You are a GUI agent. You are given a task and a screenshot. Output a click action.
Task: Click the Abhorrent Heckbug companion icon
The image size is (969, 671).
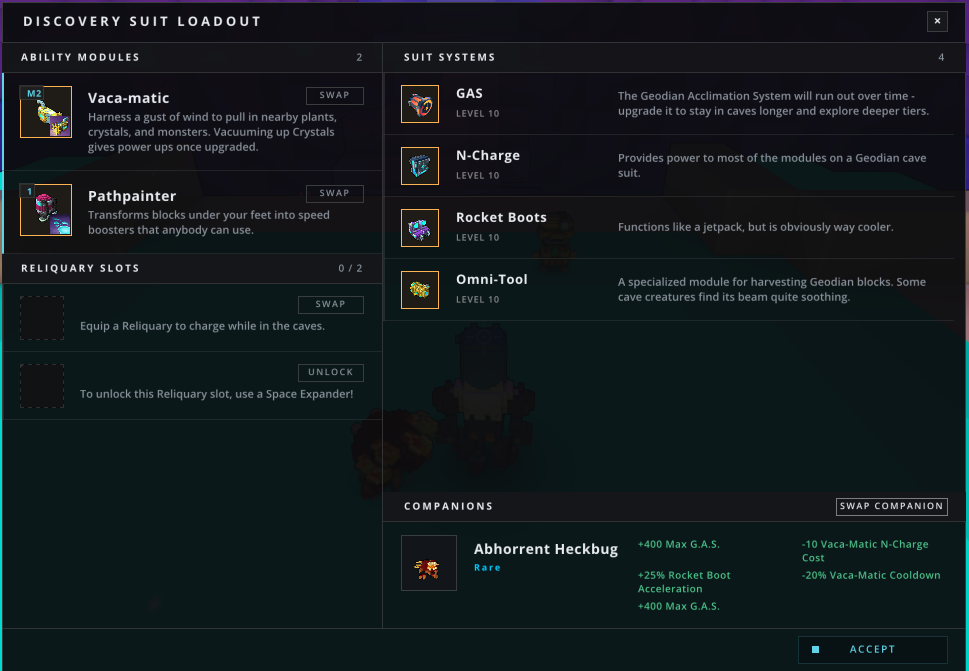(x=429, y=563)
